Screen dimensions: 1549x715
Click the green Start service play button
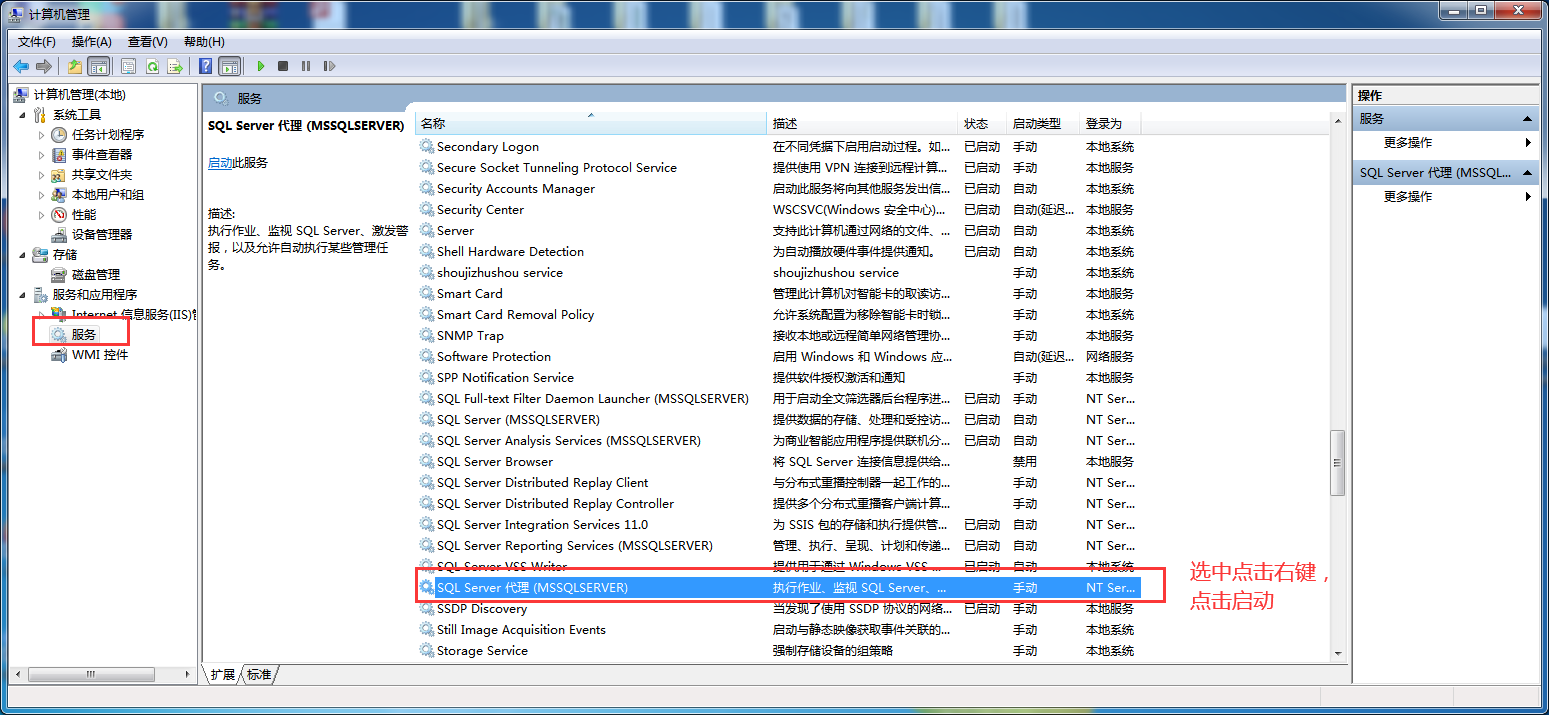[260, 66]
